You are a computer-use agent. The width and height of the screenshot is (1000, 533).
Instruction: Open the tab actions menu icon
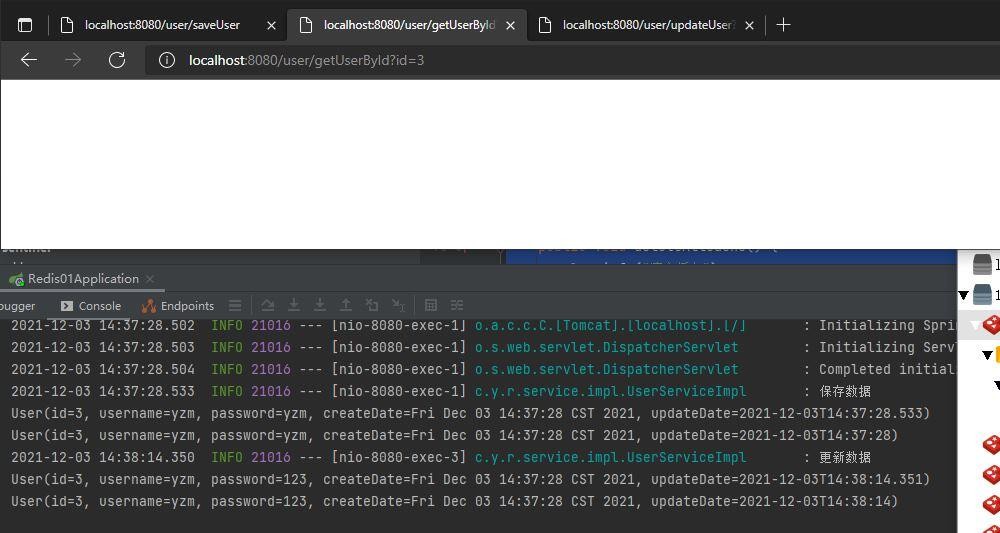[25, 25]
